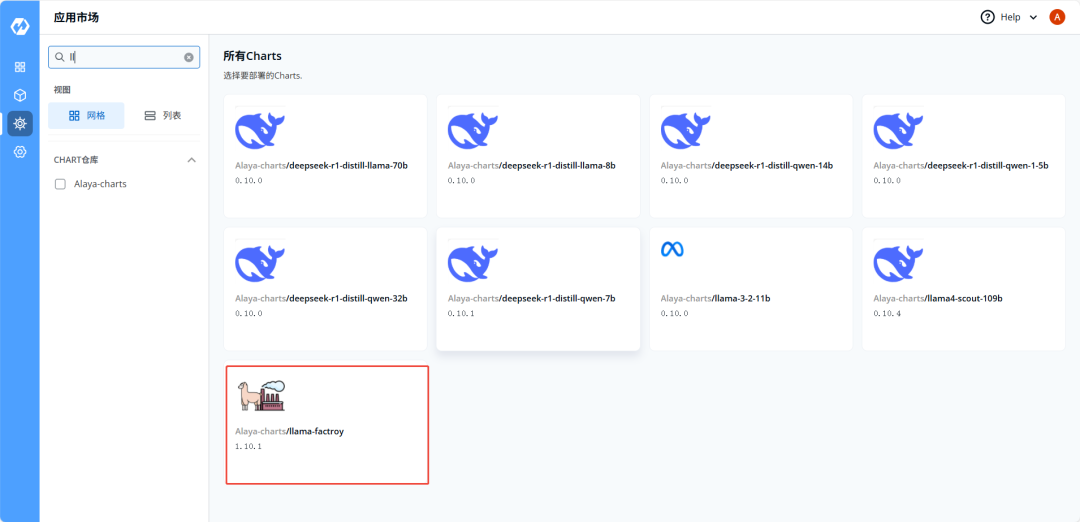Image resolution: width=1080 pixels, height=522 pixels.
Task: Click version 0.10.4 on llama4-scout-109b card
Action: tap(886, 314)
